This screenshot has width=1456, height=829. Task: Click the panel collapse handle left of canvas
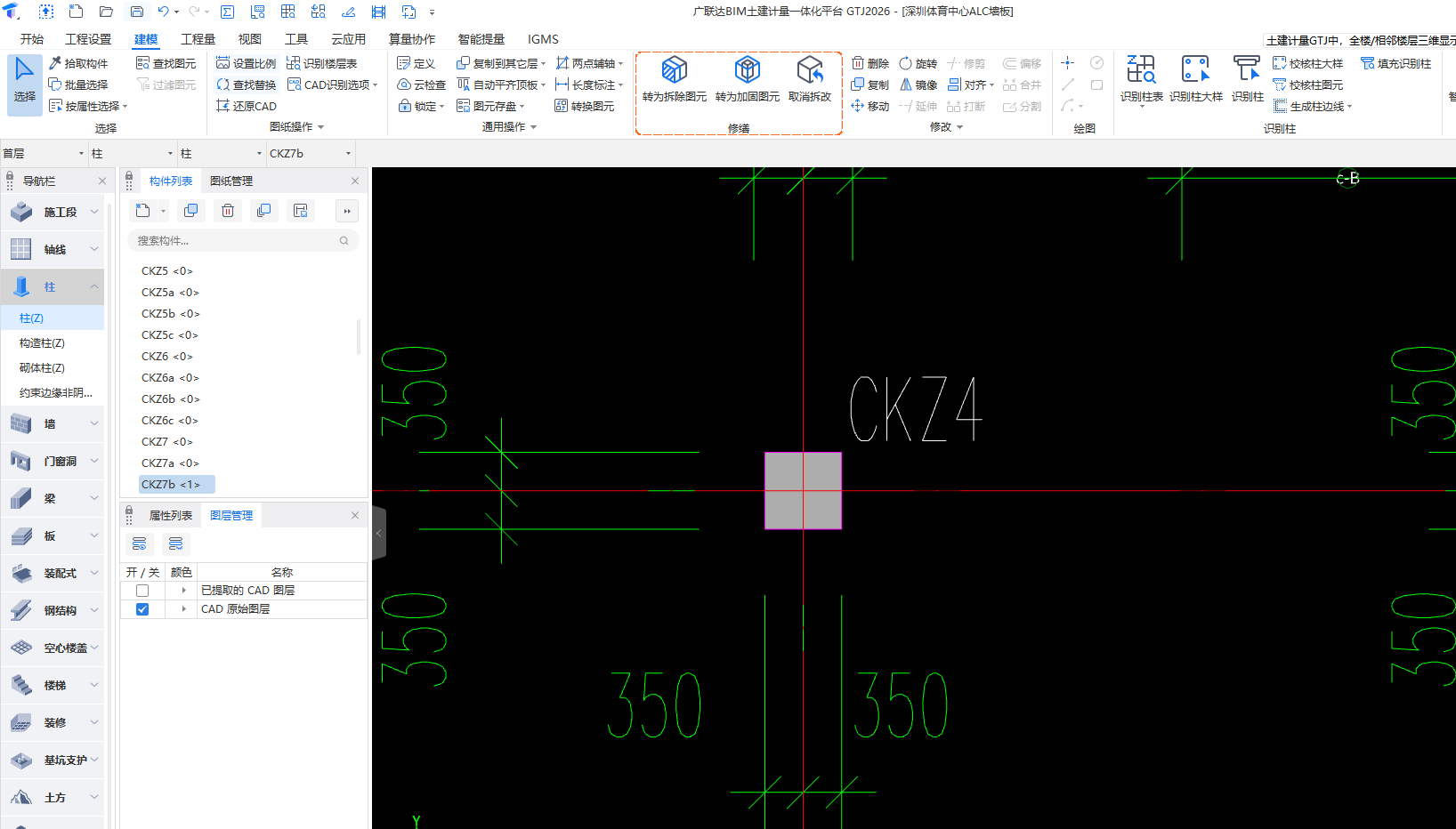(379, 533)
